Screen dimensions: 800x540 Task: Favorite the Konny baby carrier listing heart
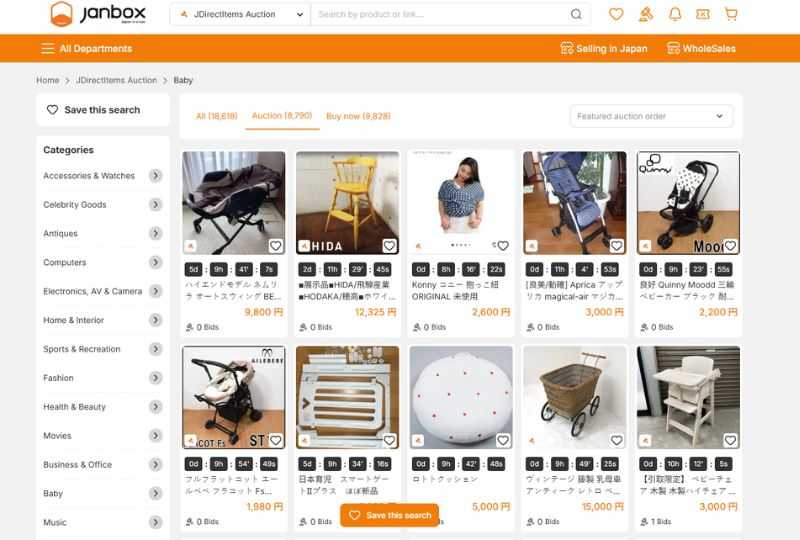click(x=503, y=246)
